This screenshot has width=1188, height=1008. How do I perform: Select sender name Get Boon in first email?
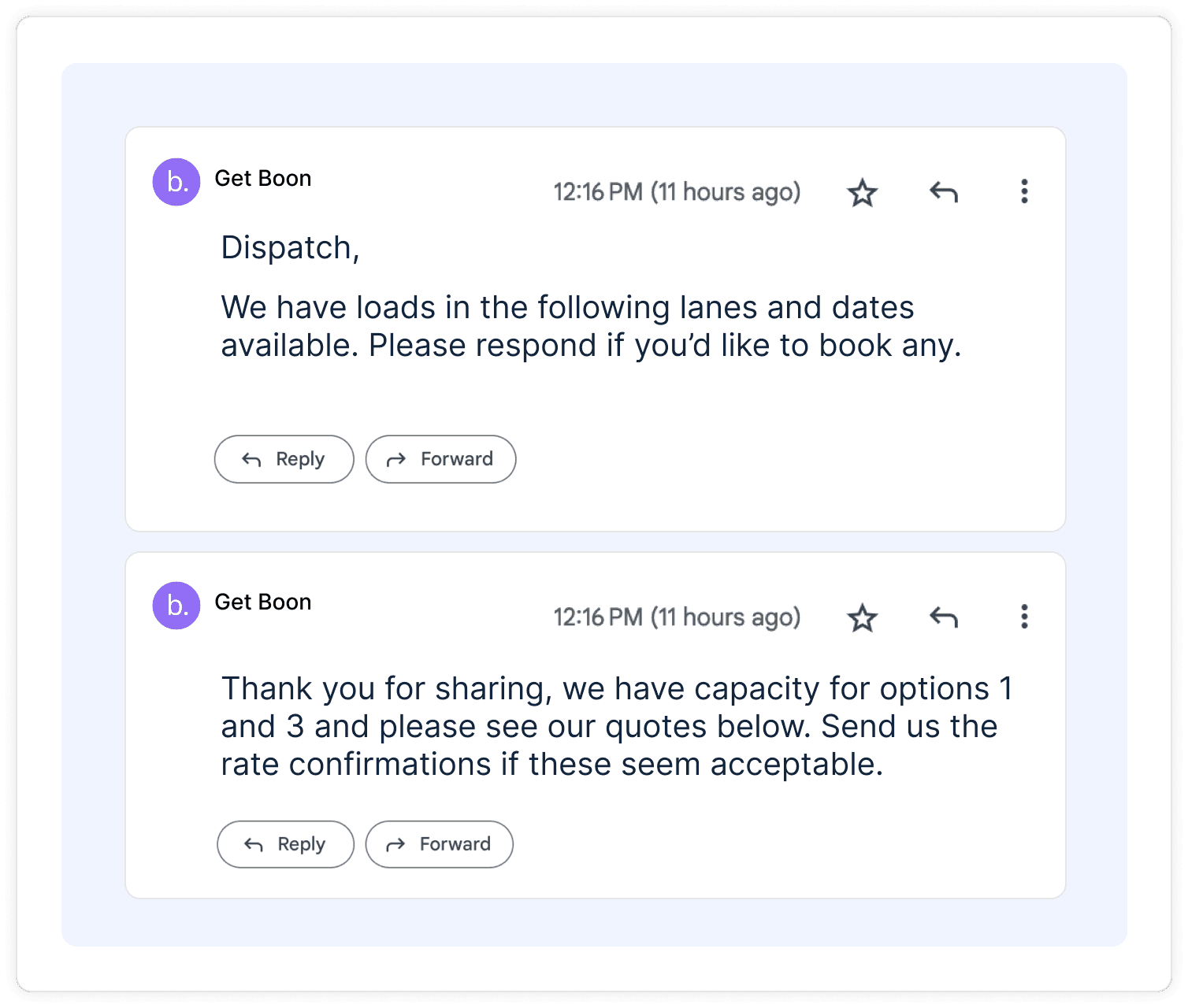263,179
